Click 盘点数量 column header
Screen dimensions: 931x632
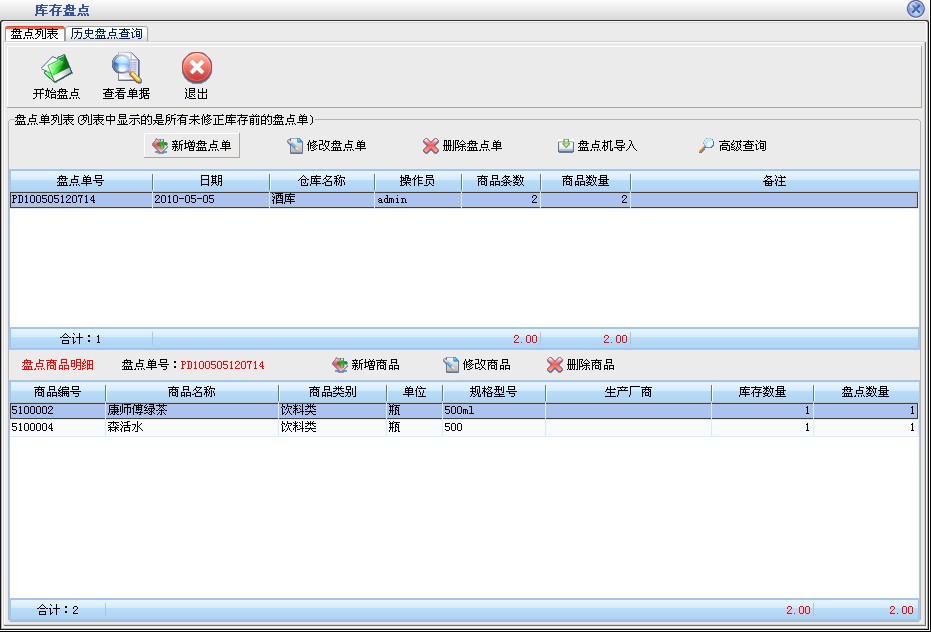pos(865,392)
